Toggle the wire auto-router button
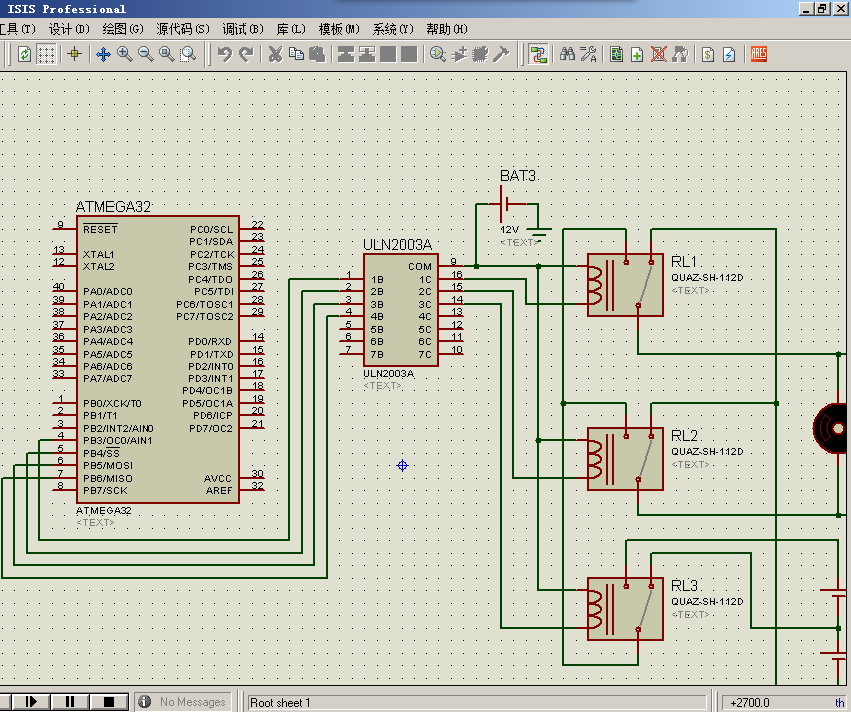 (x=538, y=54)
